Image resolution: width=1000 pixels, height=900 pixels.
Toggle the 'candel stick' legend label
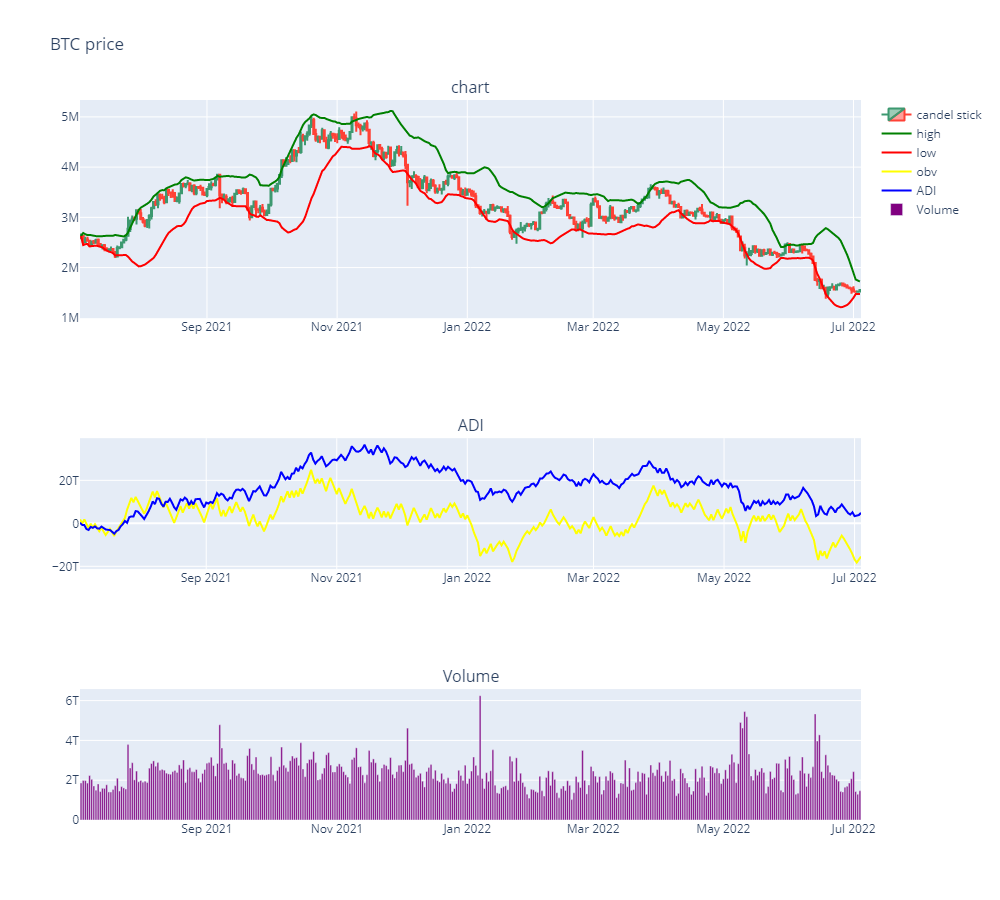point(948,115)
